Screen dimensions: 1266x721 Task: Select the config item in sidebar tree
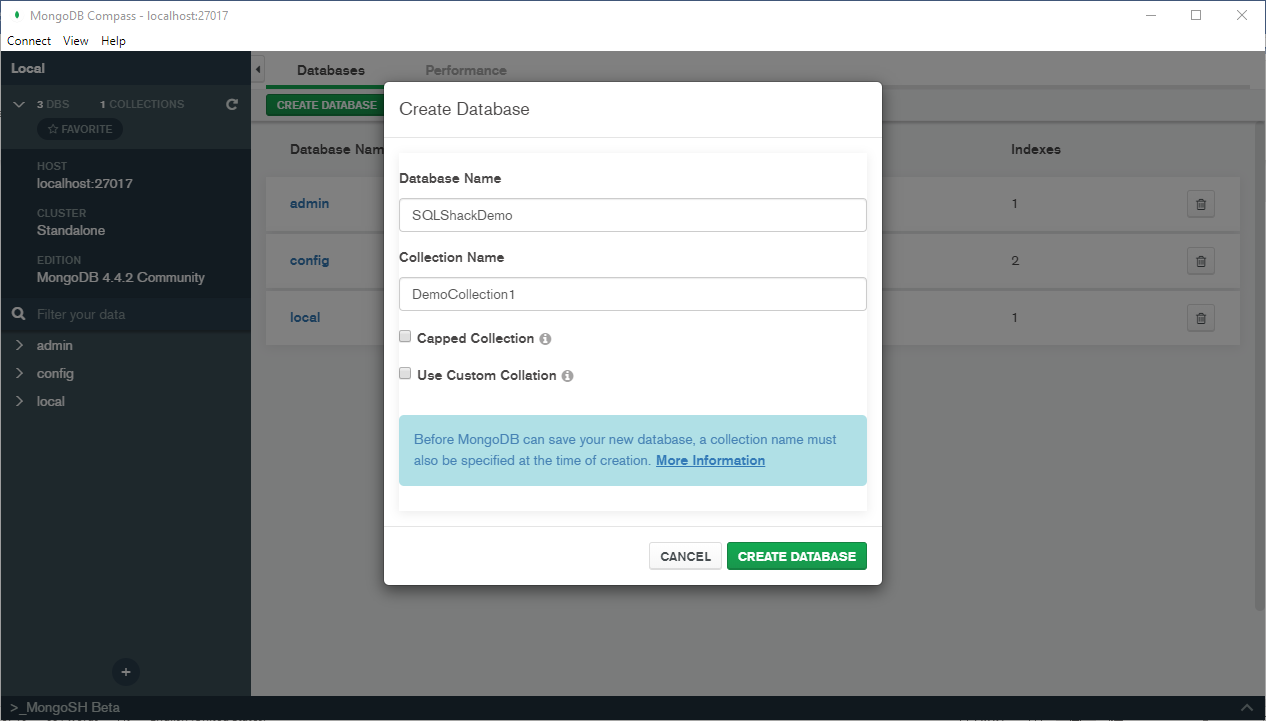point(55,373)
